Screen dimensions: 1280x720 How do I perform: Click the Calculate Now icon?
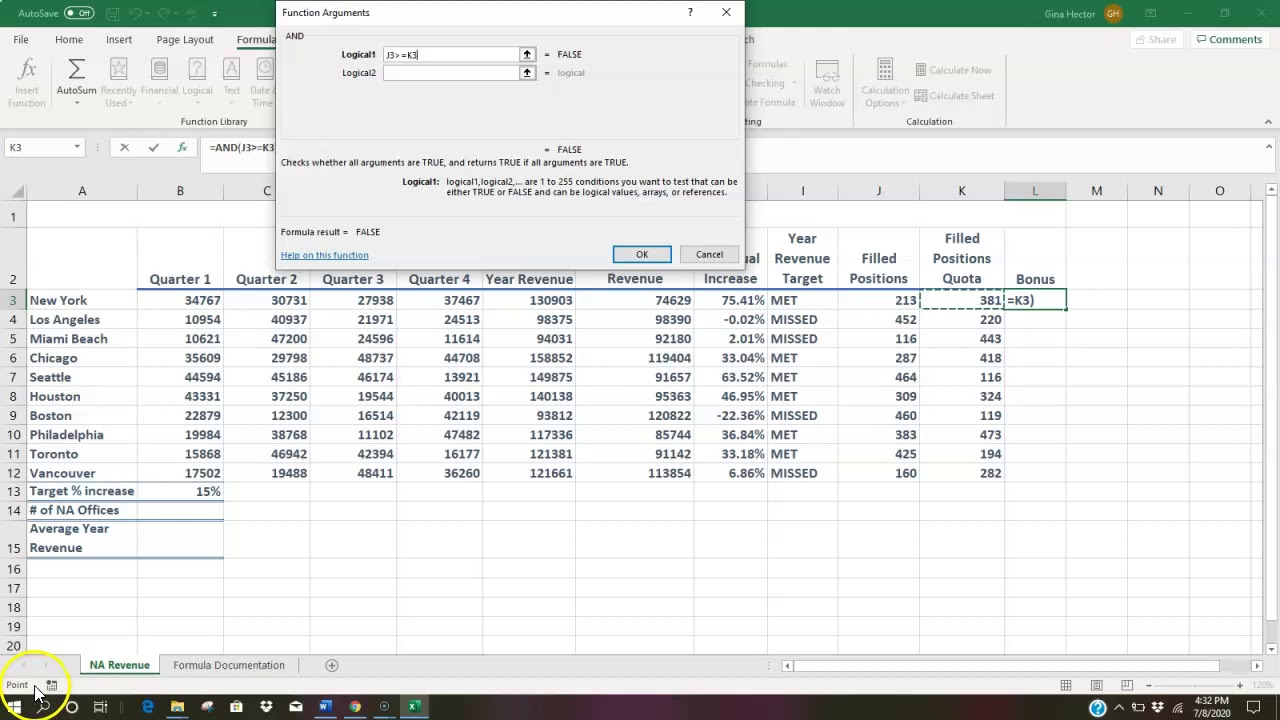coord(922,70)
